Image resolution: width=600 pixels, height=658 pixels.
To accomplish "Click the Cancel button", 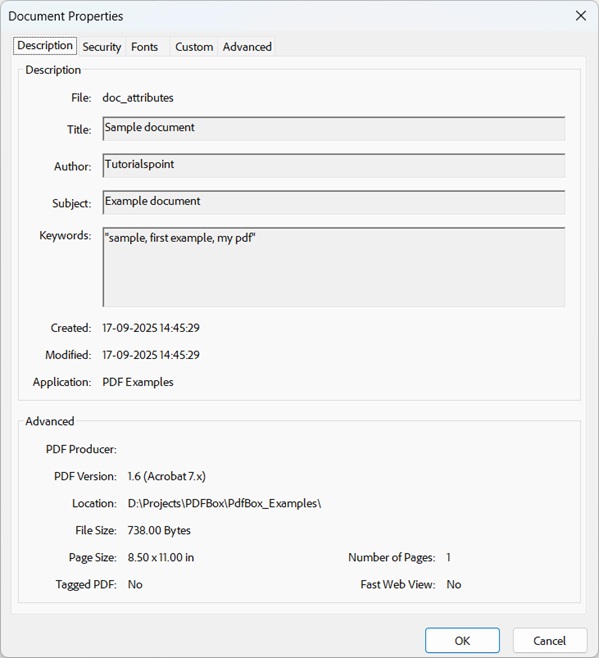I will click(549, 640).
